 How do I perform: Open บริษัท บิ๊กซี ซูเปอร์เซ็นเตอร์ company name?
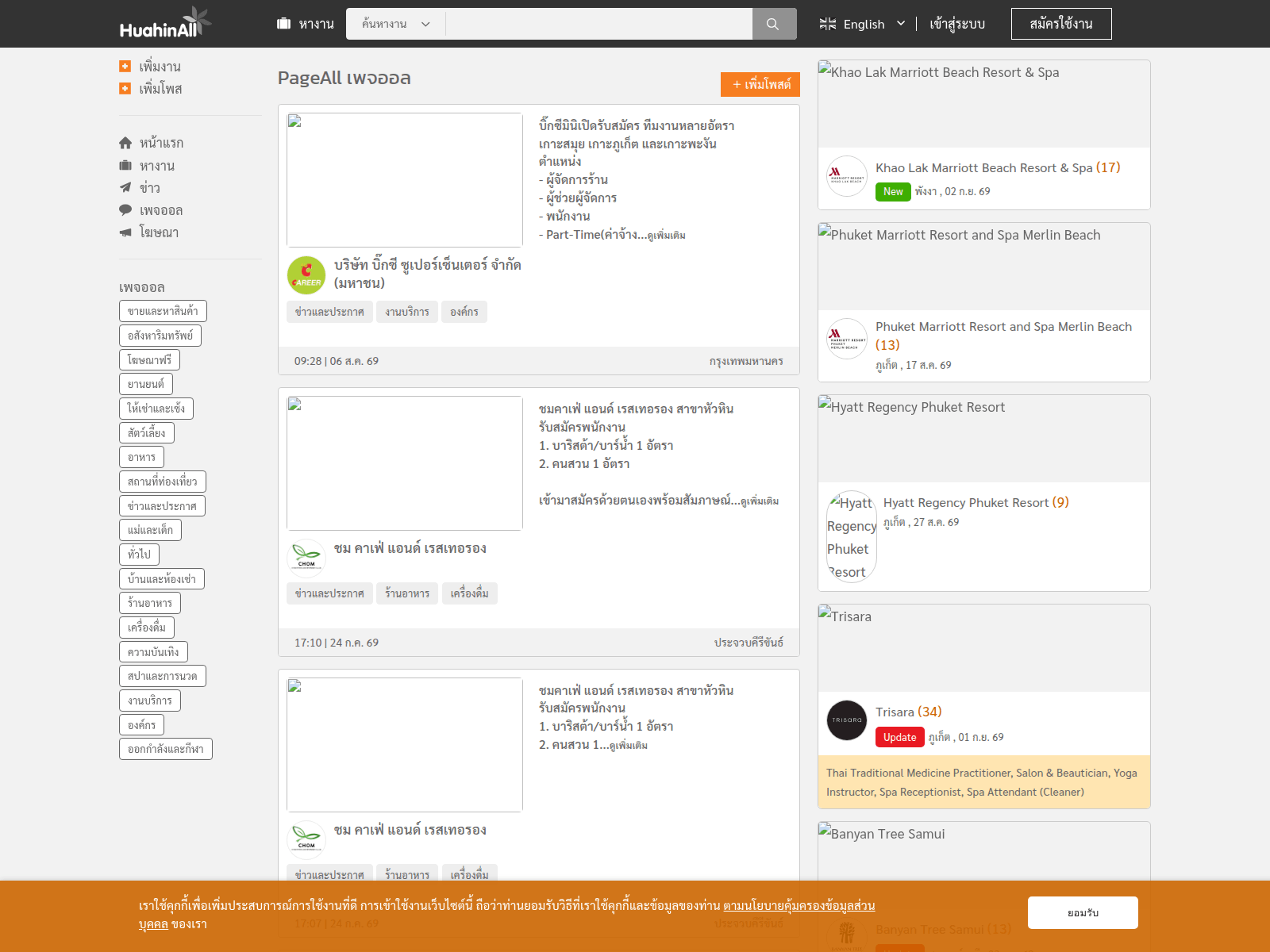point(428,274)
